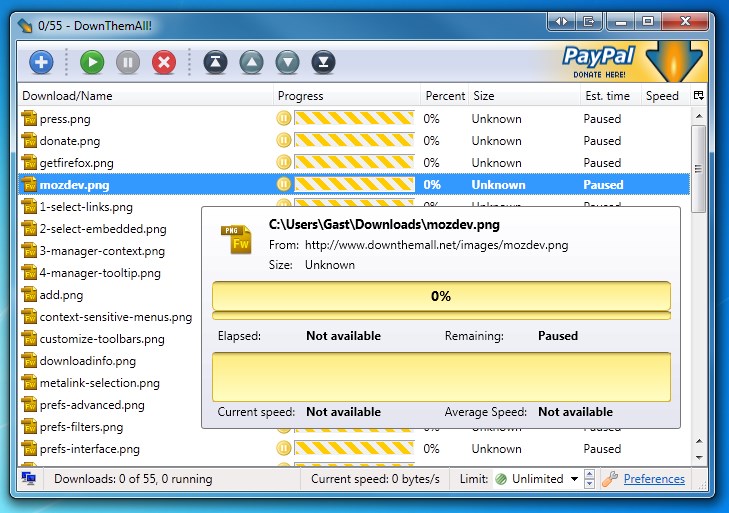
Task: Select donate.png download row
Action: pos(354,140)
